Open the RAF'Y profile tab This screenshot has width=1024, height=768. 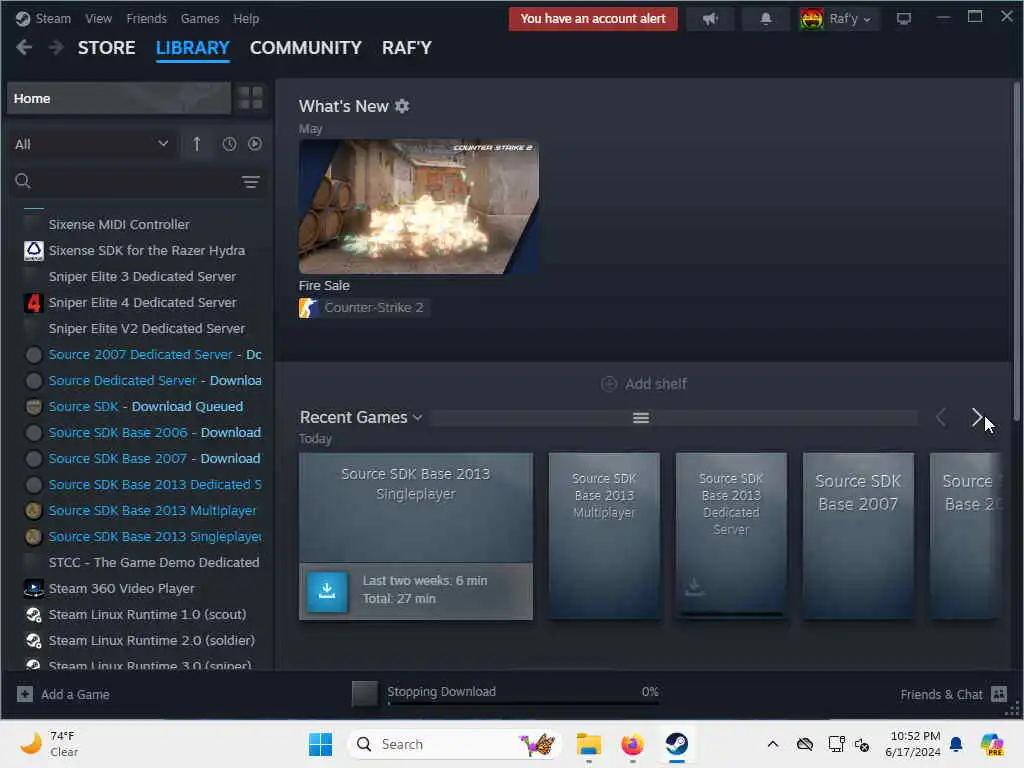click(407, 48)
